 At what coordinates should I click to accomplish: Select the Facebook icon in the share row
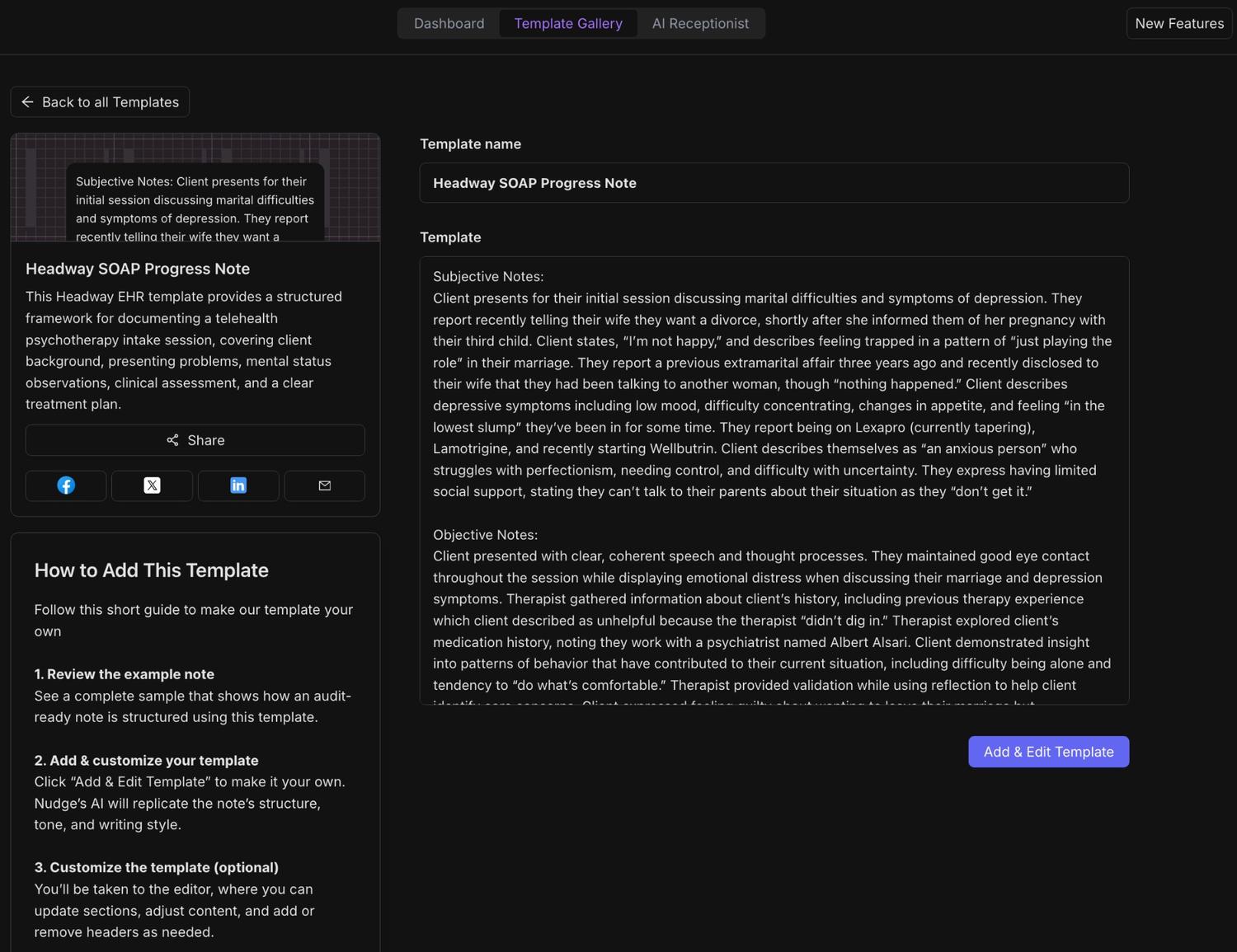click(65, 485)
